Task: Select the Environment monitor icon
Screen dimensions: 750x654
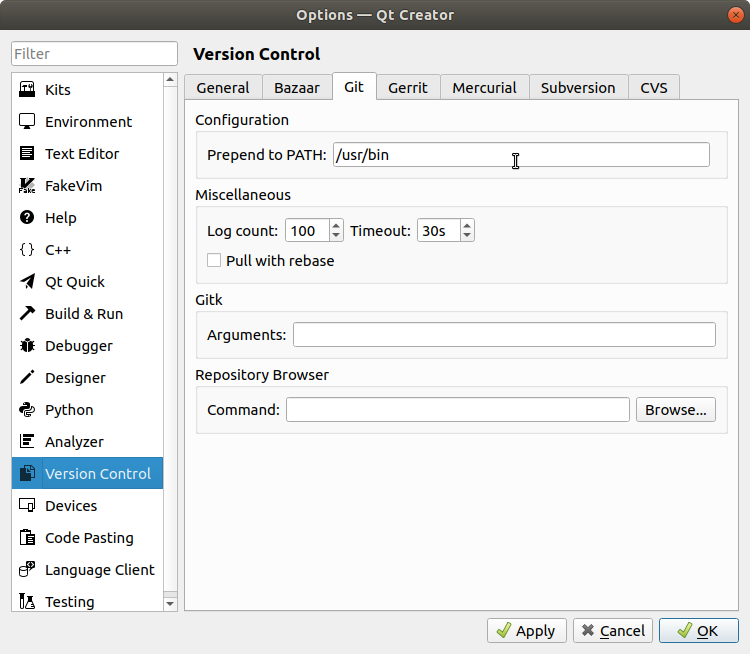Action: [28, 122]
